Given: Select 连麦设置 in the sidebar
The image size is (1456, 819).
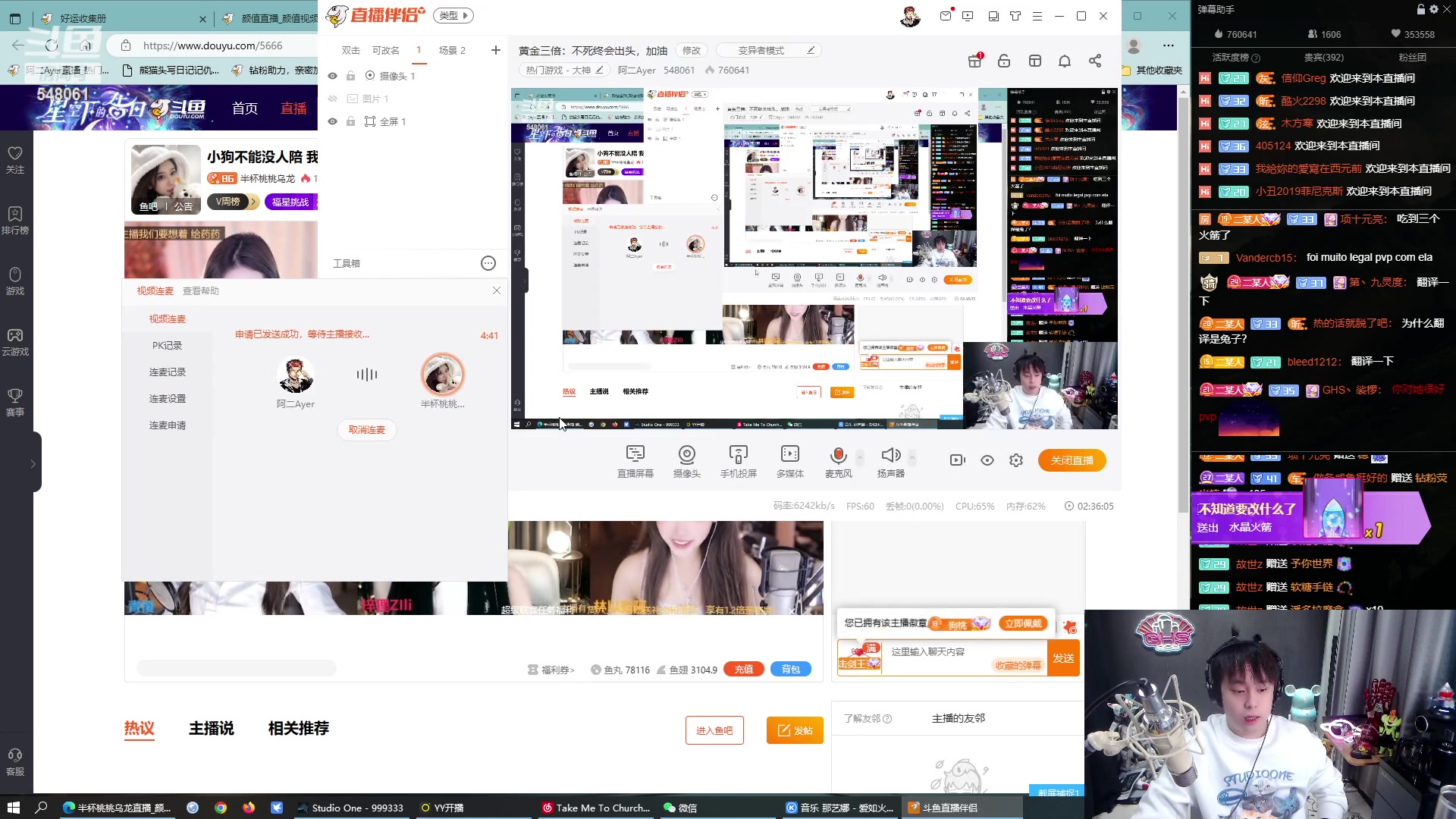Looking at the screenshot, I should (167, 399).
